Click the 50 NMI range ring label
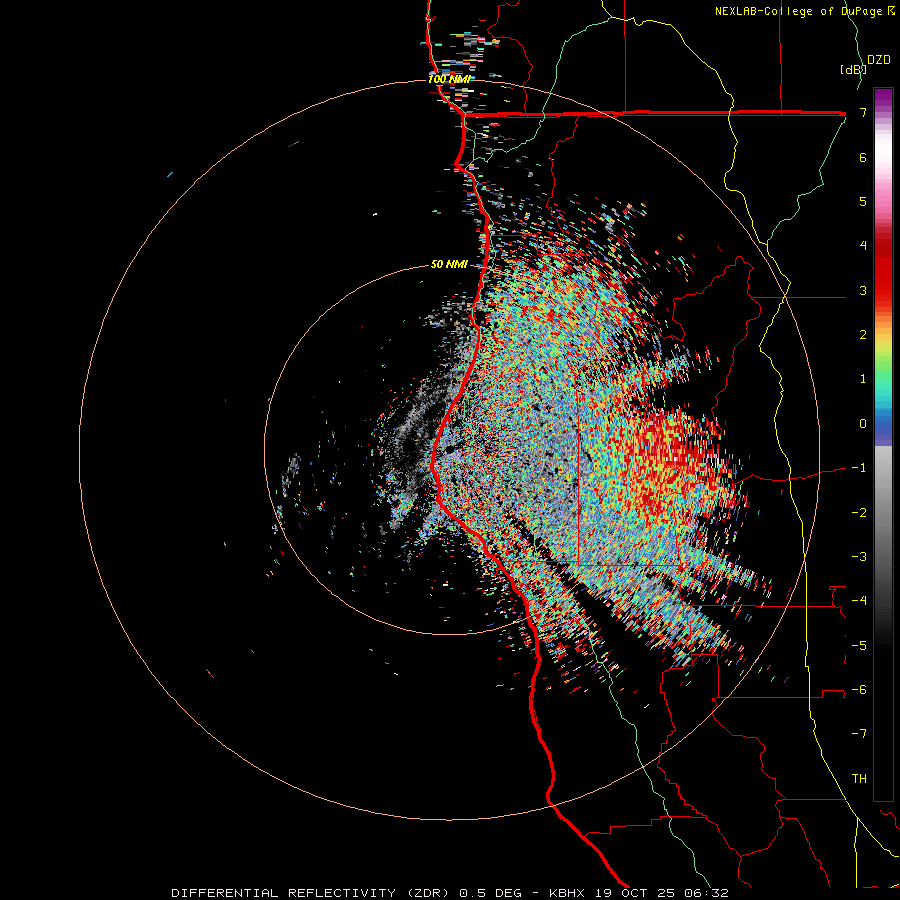900x900 pixels. pyautogui.click(x=449, y=264)
